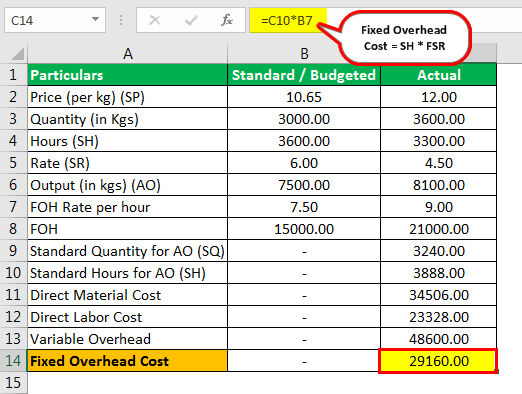The width and height of the screenshot is (522, 394).
Task: Select the highlighted result cell 29160.00
Action: [439, 361]
